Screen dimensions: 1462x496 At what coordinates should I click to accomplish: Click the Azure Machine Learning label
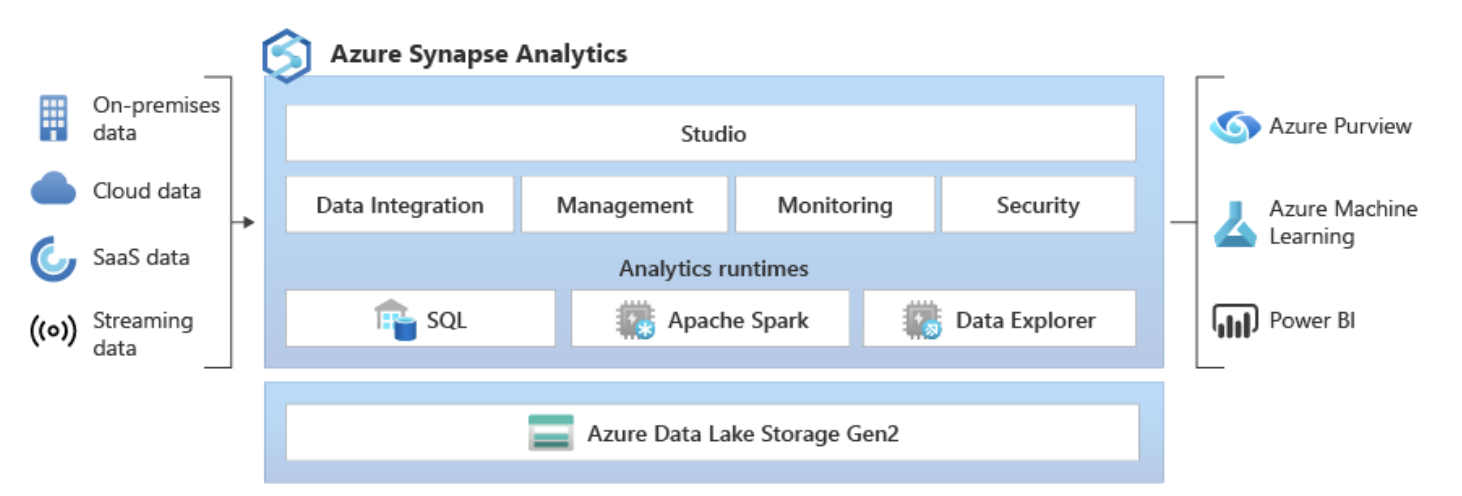point(1343,222)
